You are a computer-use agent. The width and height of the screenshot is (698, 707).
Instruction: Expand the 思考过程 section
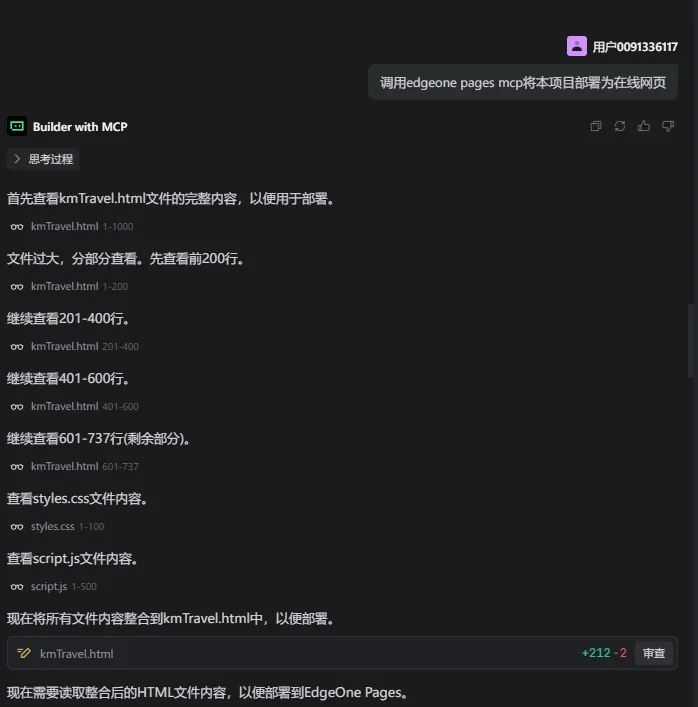(43, 159)
